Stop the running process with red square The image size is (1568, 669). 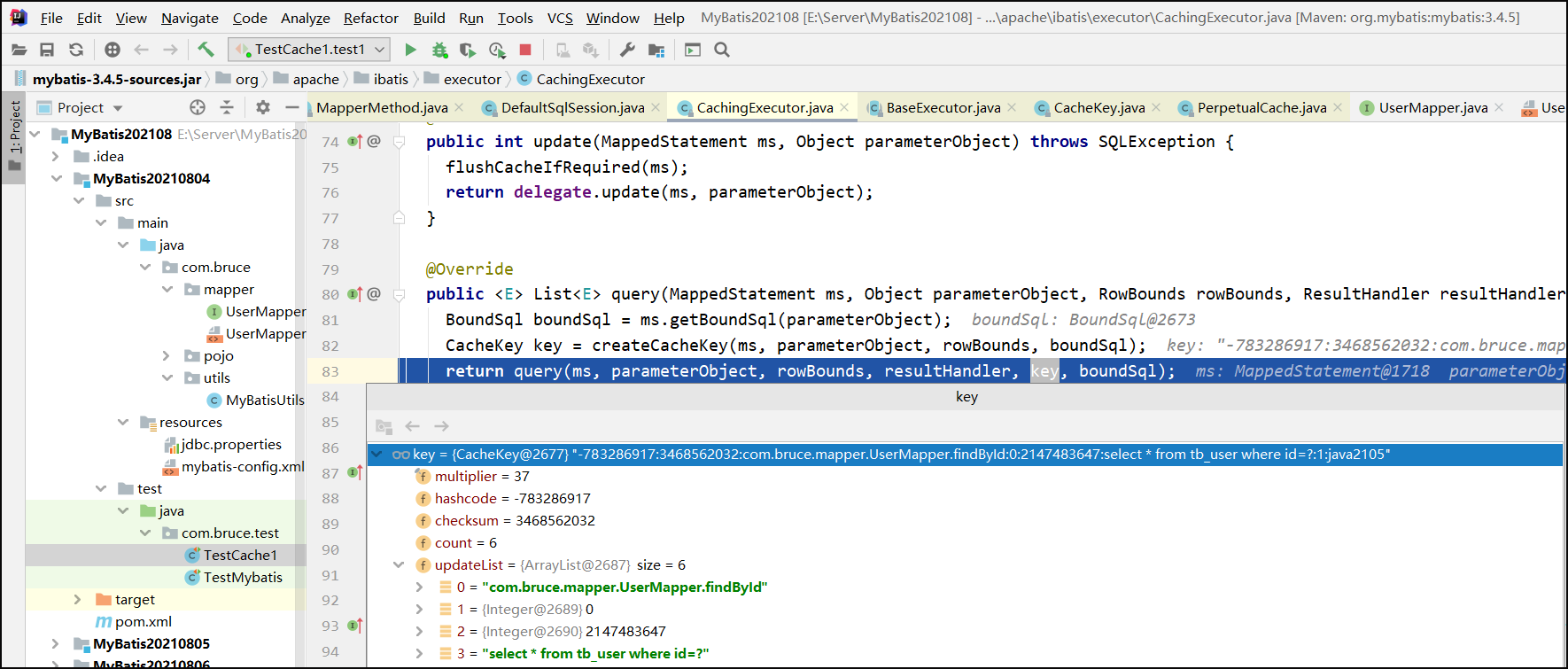[x=525, y=51]
